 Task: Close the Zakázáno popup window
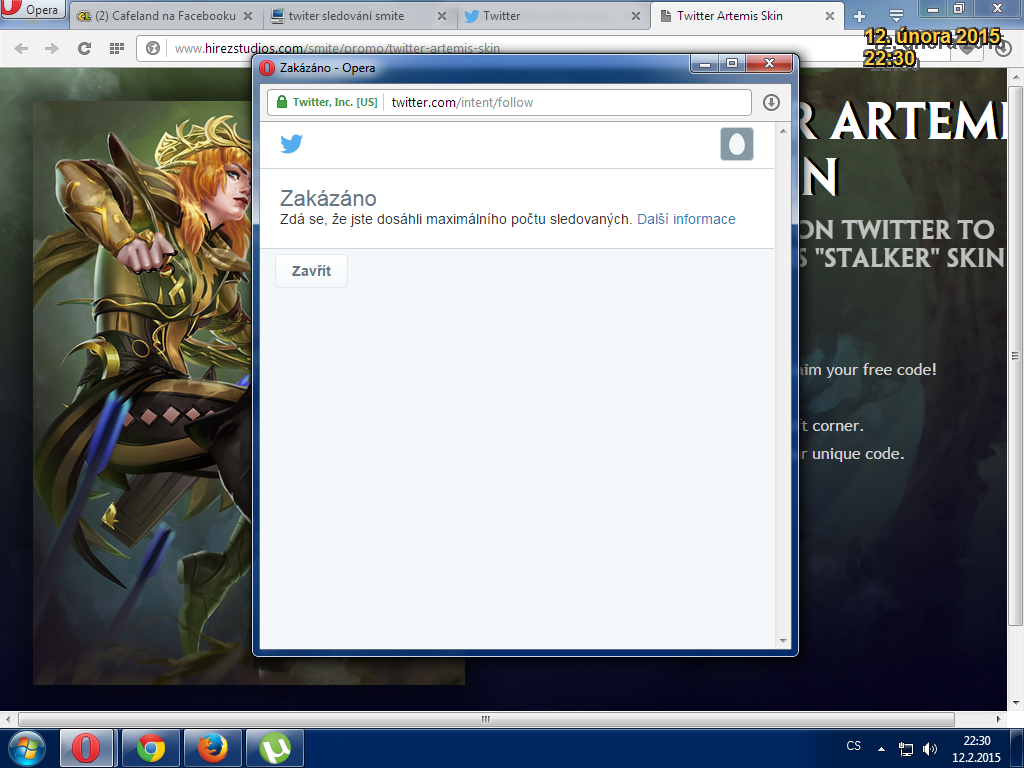pyautogui.click(x=769, y=63)
